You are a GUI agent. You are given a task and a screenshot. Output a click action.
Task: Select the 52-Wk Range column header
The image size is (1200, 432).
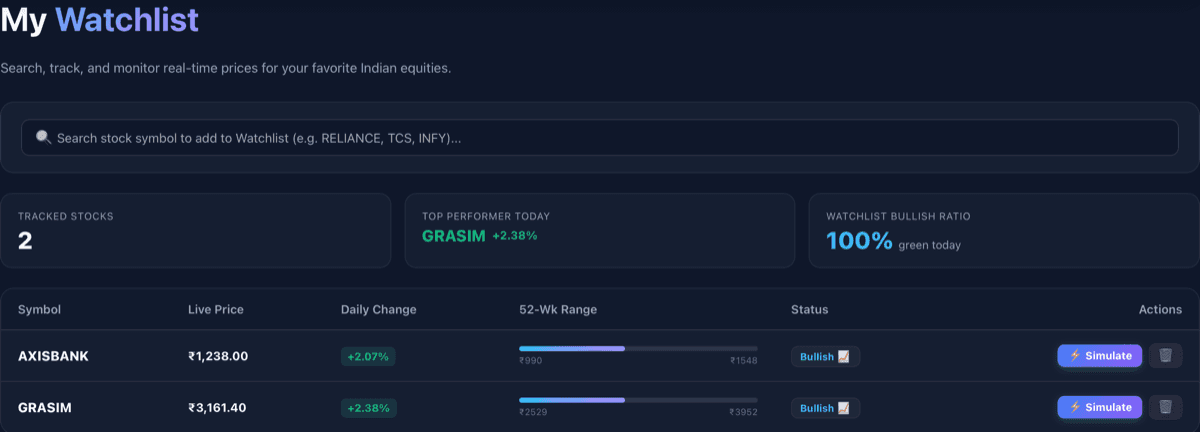click(x=558, y=310)
